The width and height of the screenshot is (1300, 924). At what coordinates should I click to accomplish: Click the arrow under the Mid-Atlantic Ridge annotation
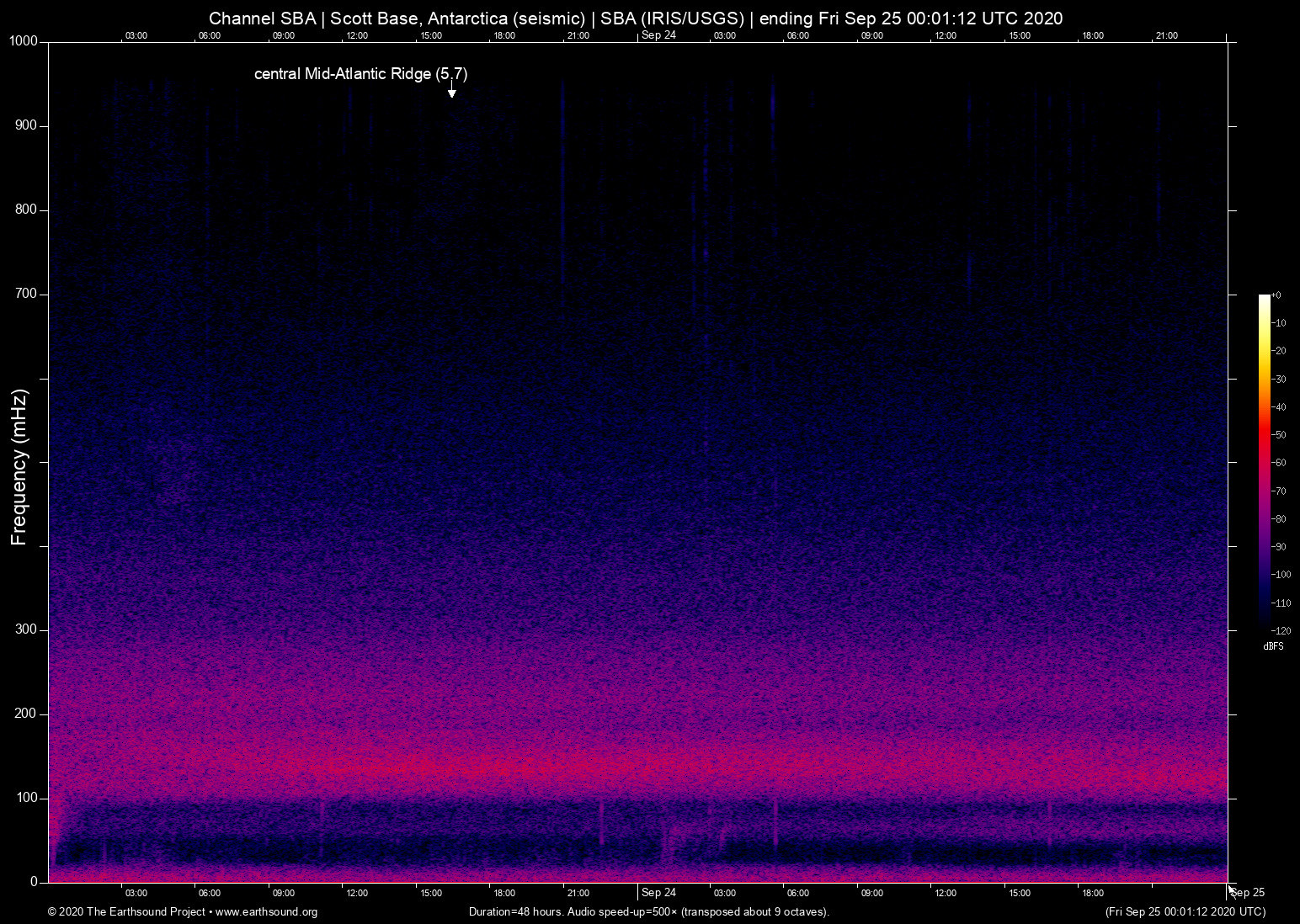click(x=451, y=91)
